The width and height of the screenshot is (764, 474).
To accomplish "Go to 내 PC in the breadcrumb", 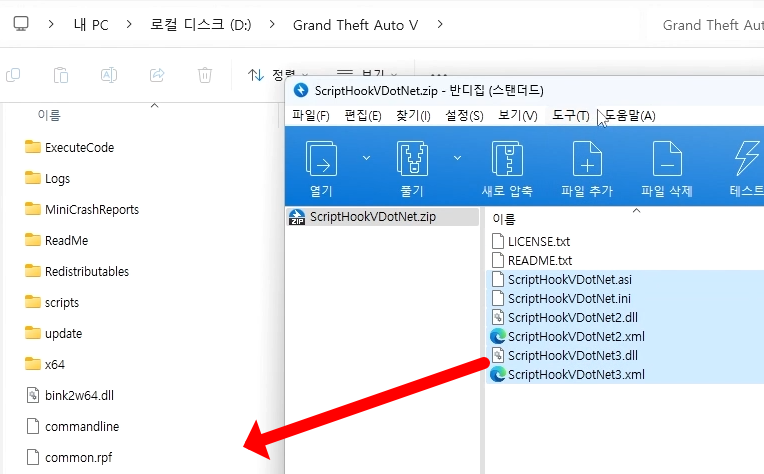I will point(91,24).
